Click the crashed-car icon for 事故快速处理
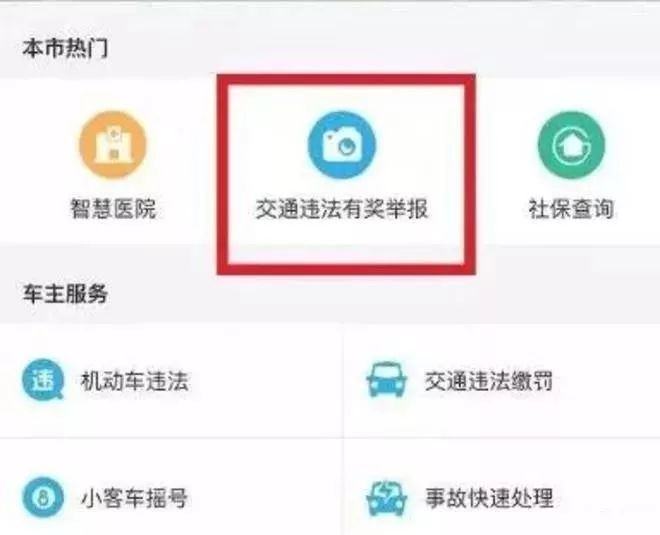 pyautogui.click(x=386, y=498)
